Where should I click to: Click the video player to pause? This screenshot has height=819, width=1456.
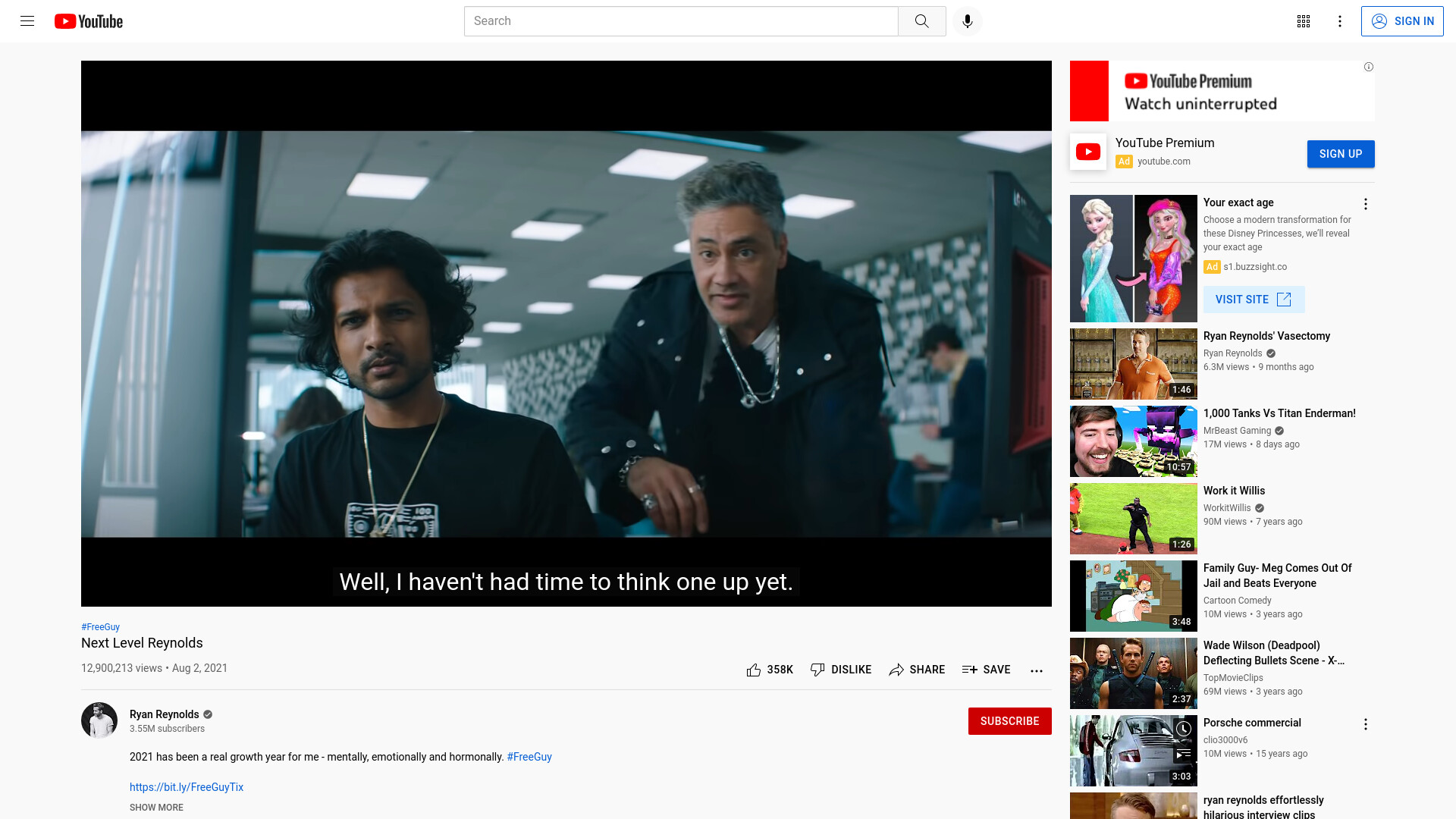(566, 334)
